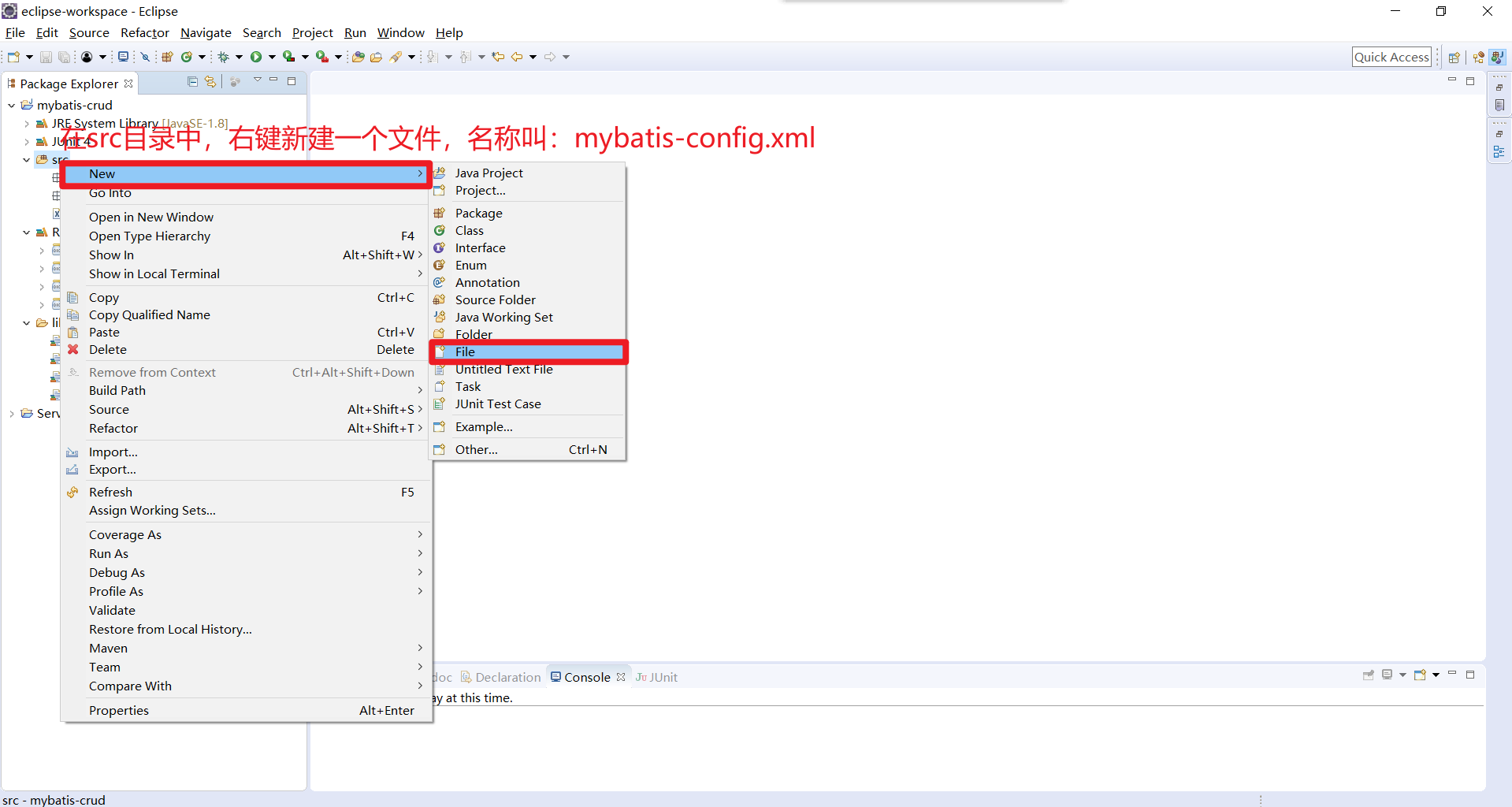Open the Refactor menu in menu bar

pyautogui.click(x=145, y=32)
